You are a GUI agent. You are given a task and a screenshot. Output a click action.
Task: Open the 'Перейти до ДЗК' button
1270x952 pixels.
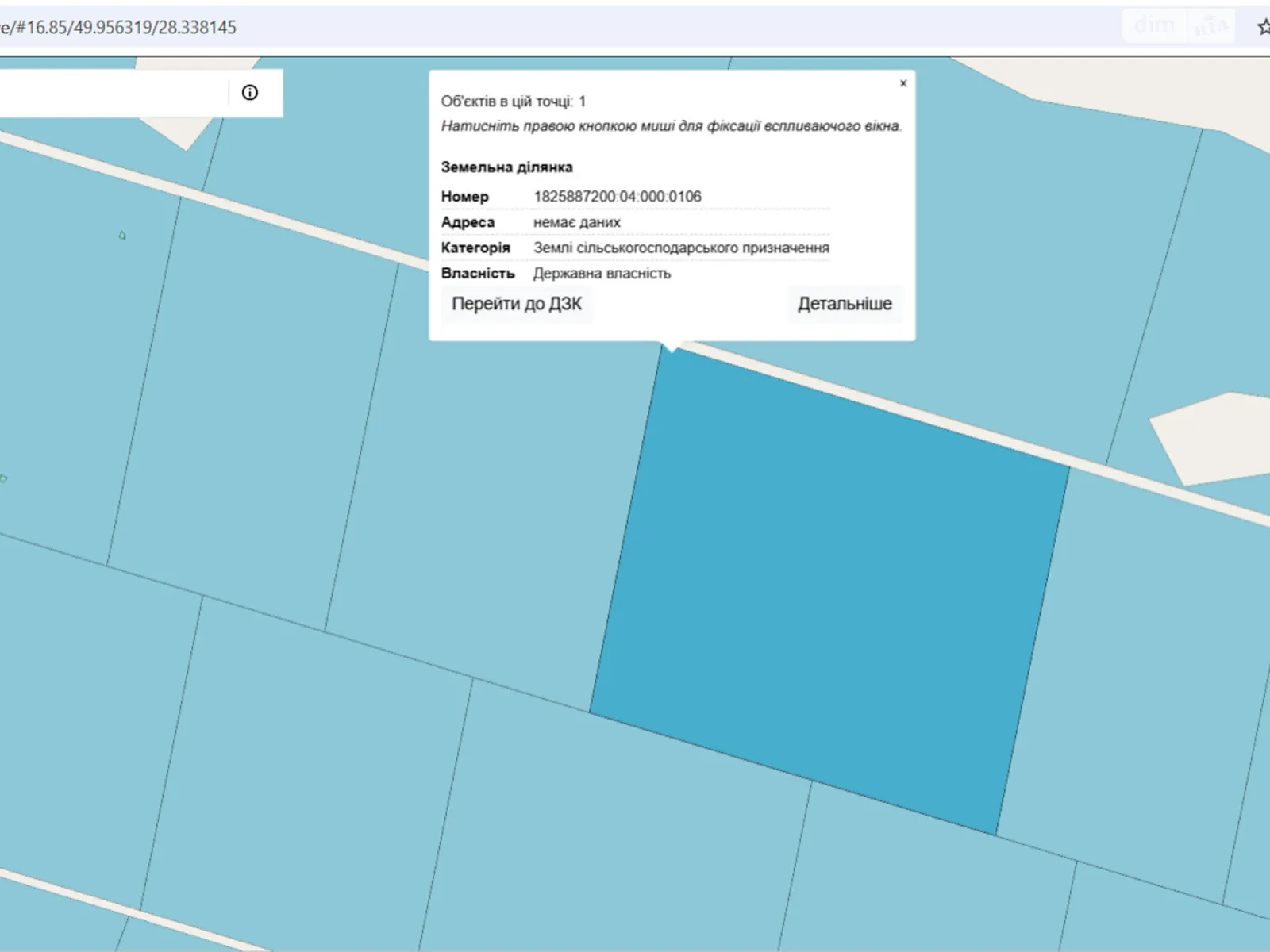pyautogui.click(x=517, y=304)
